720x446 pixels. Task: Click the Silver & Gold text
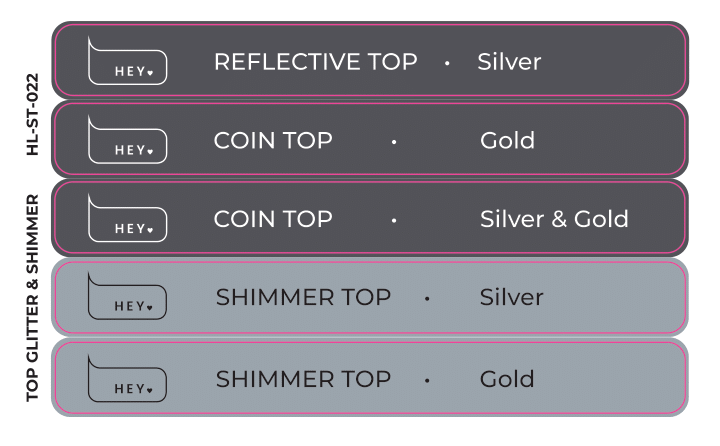click(x=554, y=219)
